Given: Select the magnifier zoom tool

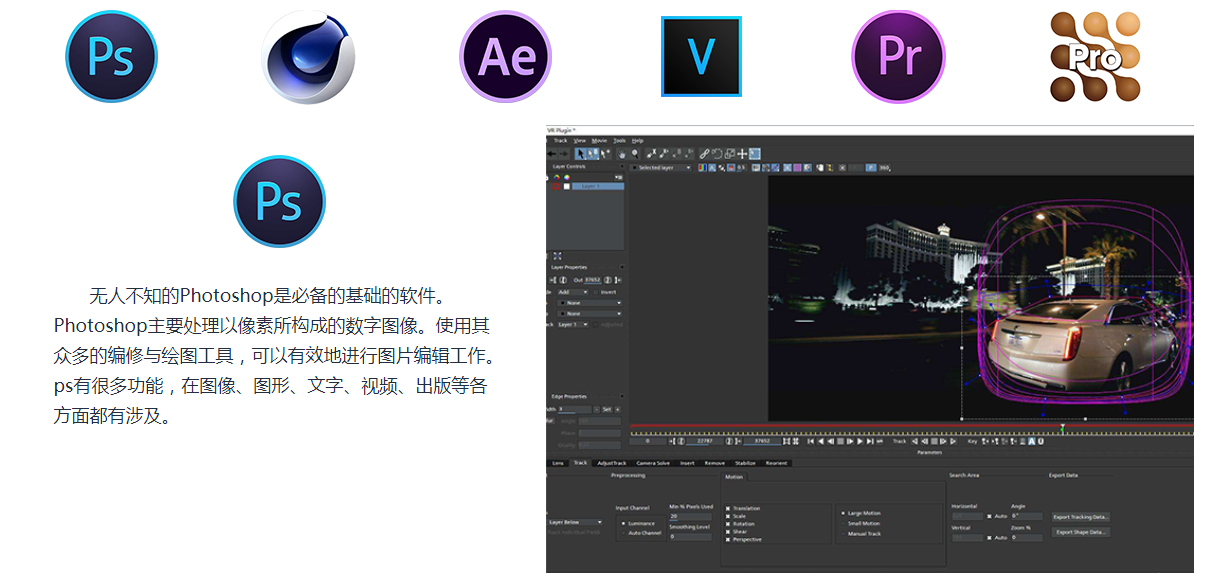Looking at the screenshot, I should (x=635, y=154).
